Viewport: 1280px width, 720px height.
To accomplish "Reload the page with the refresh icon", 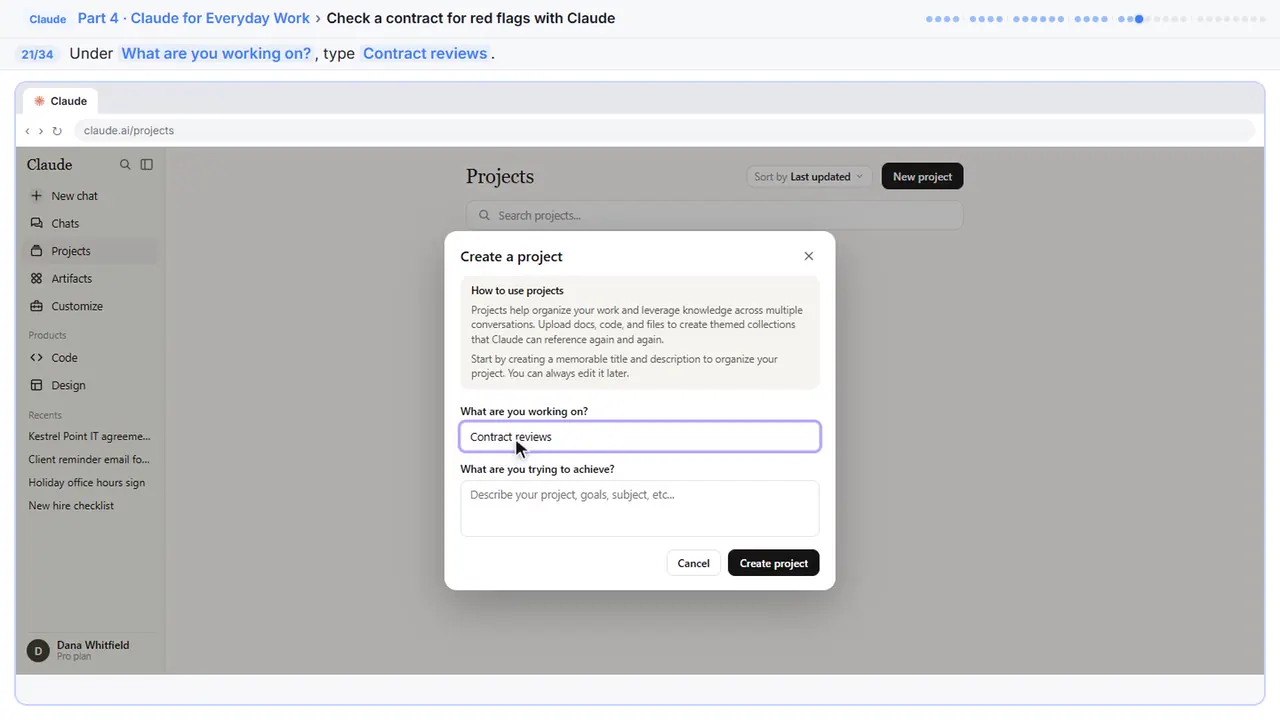I will [x=57, y=131].
